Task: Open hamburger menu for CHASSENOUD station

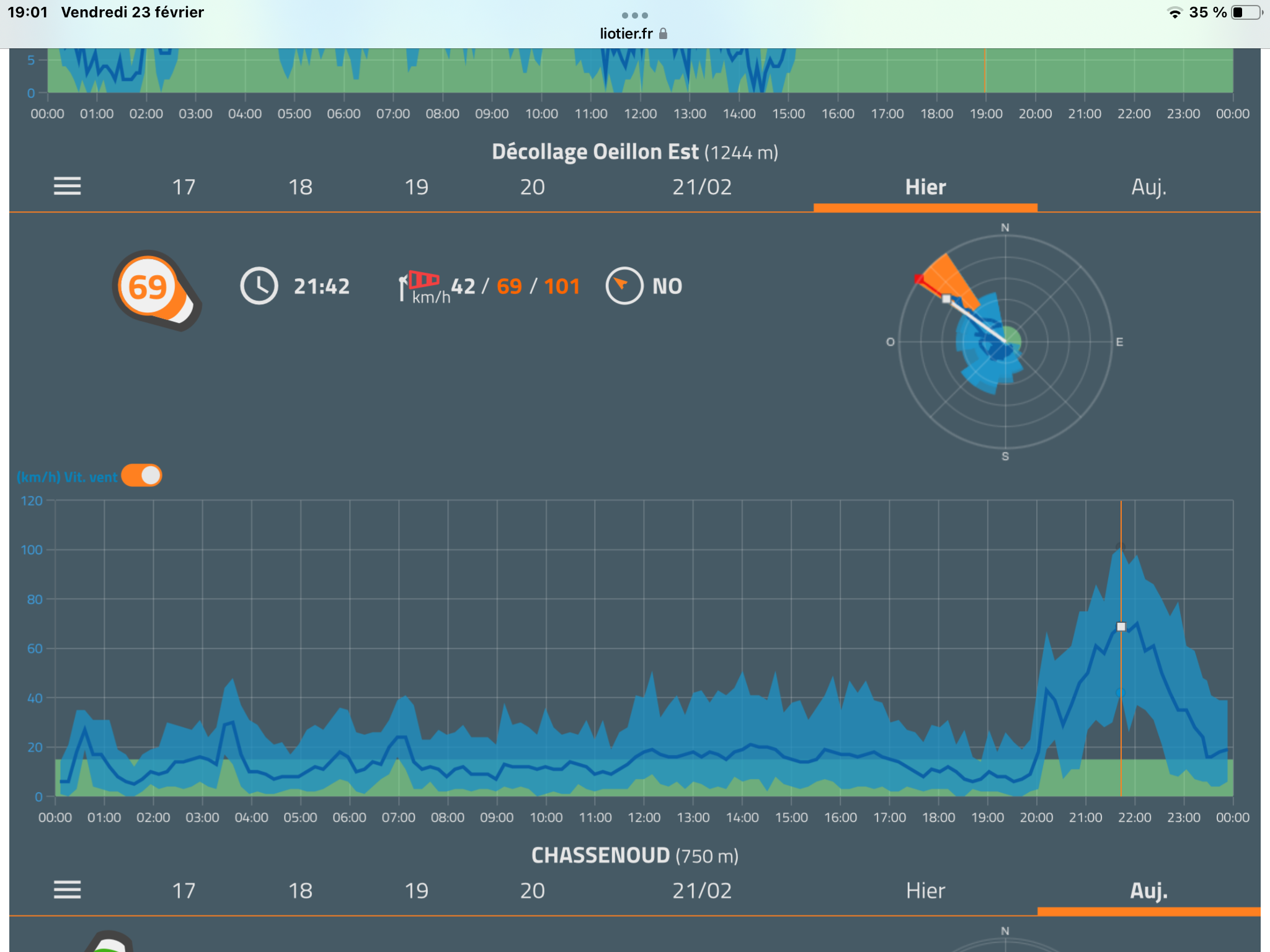Action: click(x=67, y=890)
